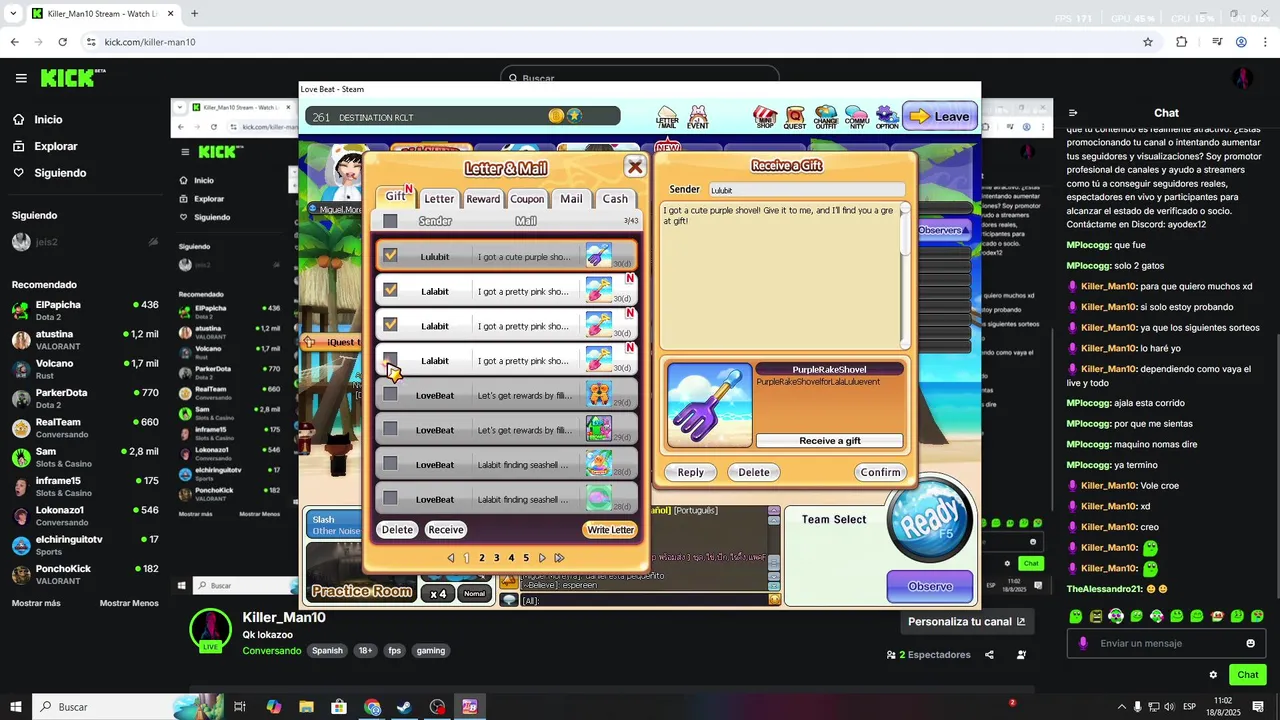Open the user-follow icon next to the share icon
This screenshot has width=1280, height=720.
(x=1021, y=655)
